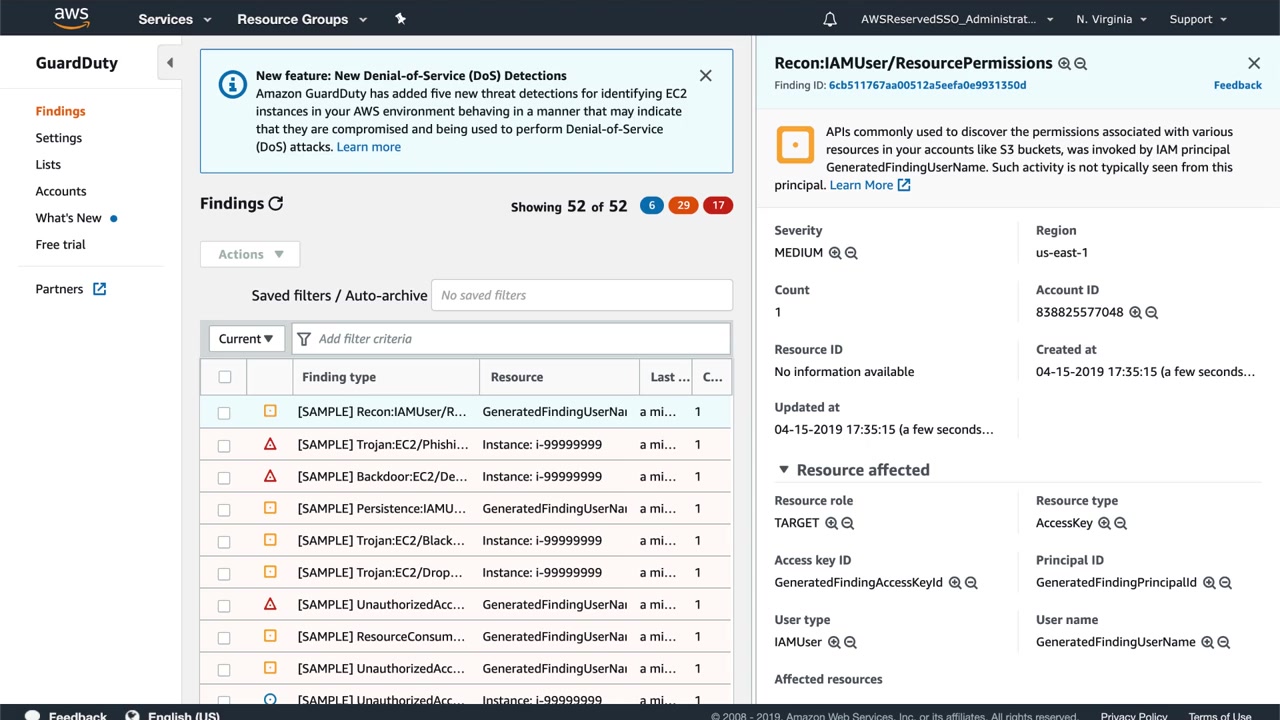Click the red high-severity count badge
This screenshot has width=1280, height=720.
pyautogui.click(x=718, y=206)
